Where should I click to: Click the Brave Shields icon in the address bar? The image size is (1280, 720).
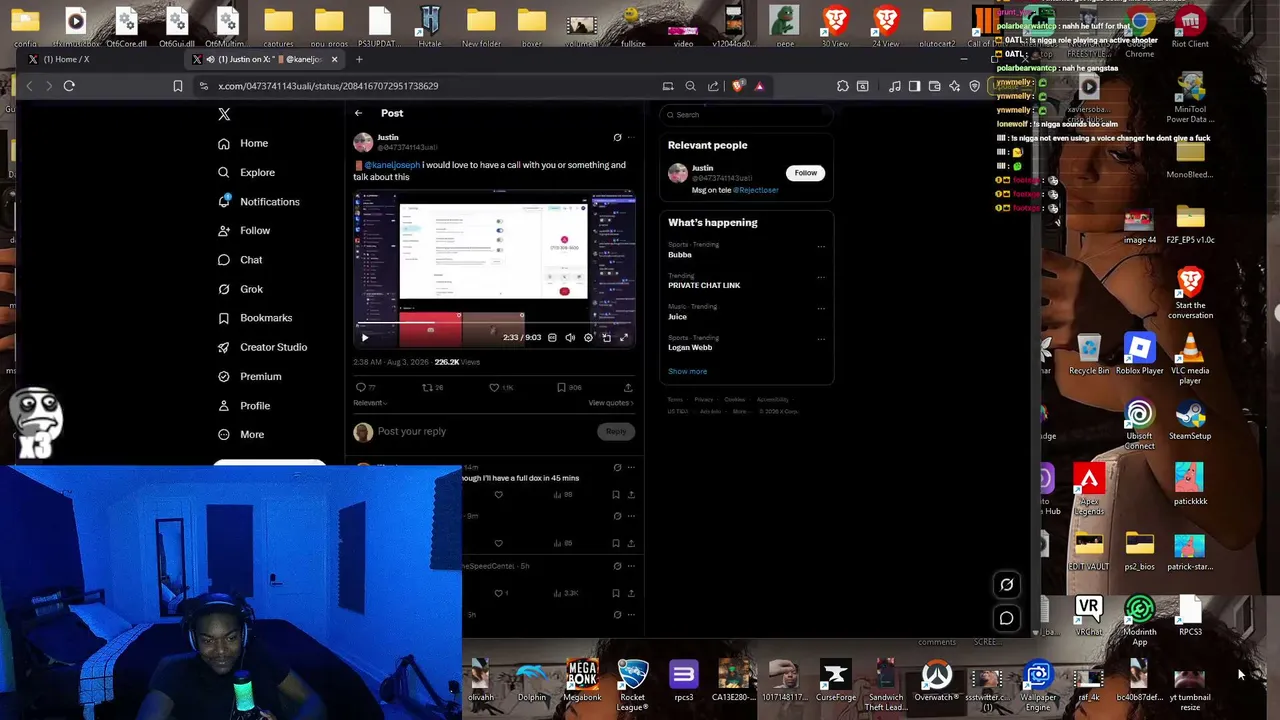pos(737,86)
